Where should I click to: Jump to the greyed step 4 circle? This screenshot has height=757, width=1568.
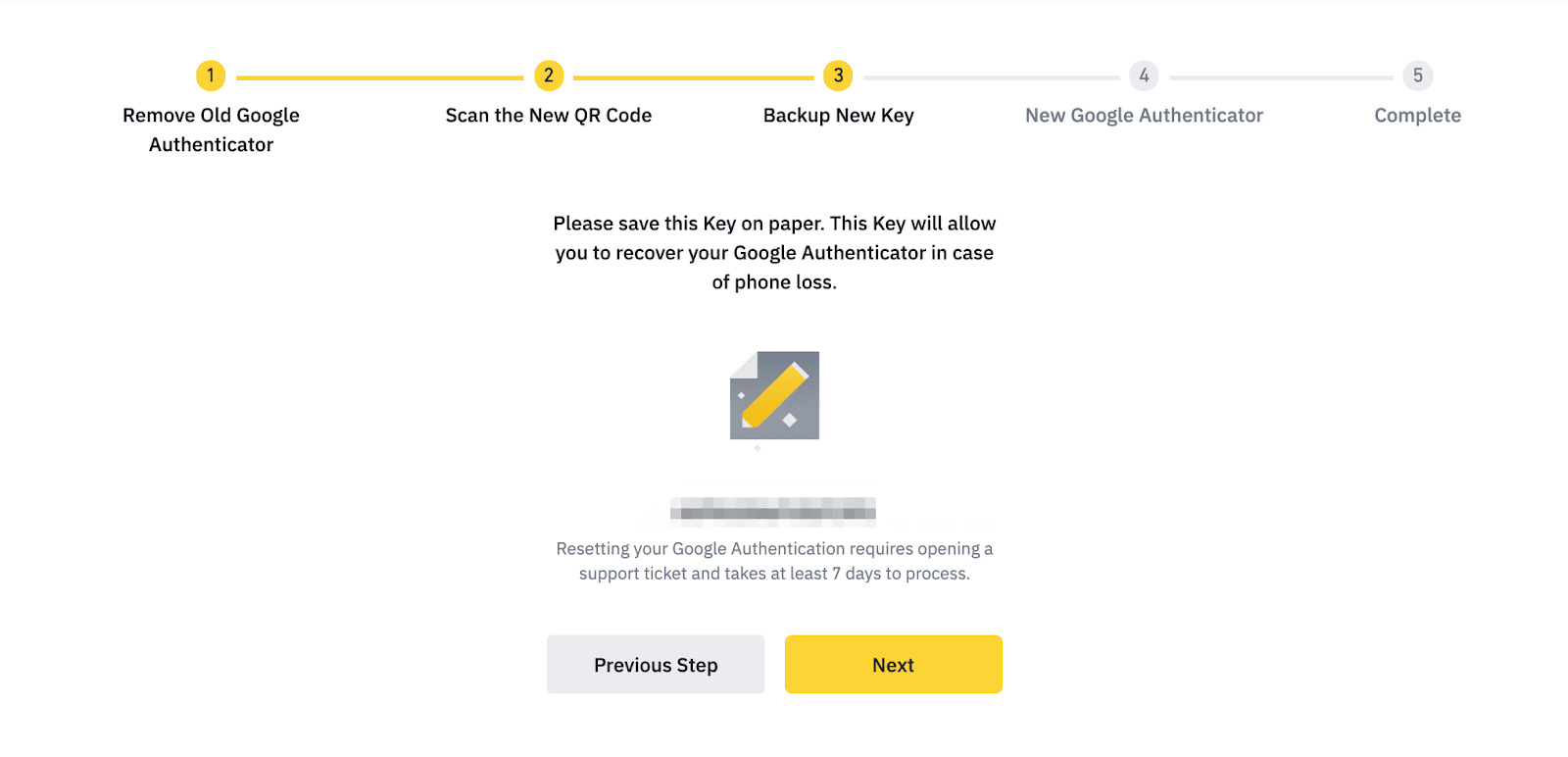1144,76
